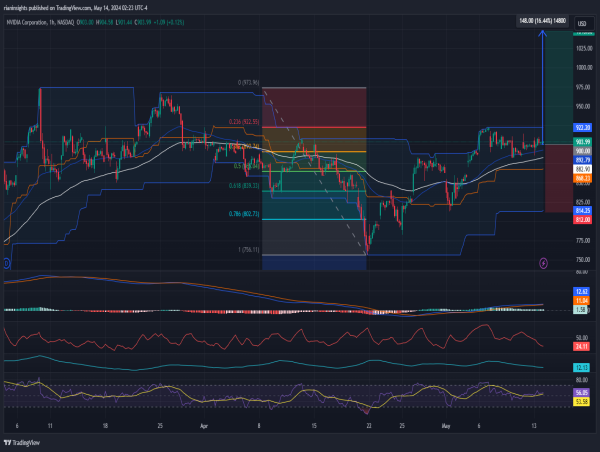
Task: Click the red 24.11 oscillator value label
Action: pyautogui.click(x=581, y=347)
